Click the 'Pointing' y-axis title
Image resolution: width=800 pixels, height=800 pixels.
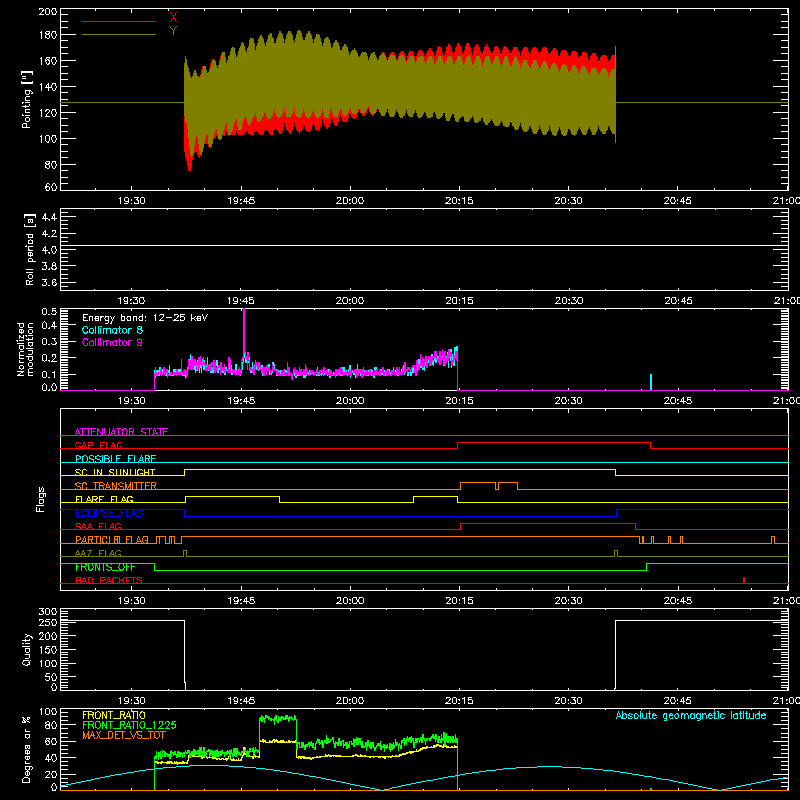point(27,99)
